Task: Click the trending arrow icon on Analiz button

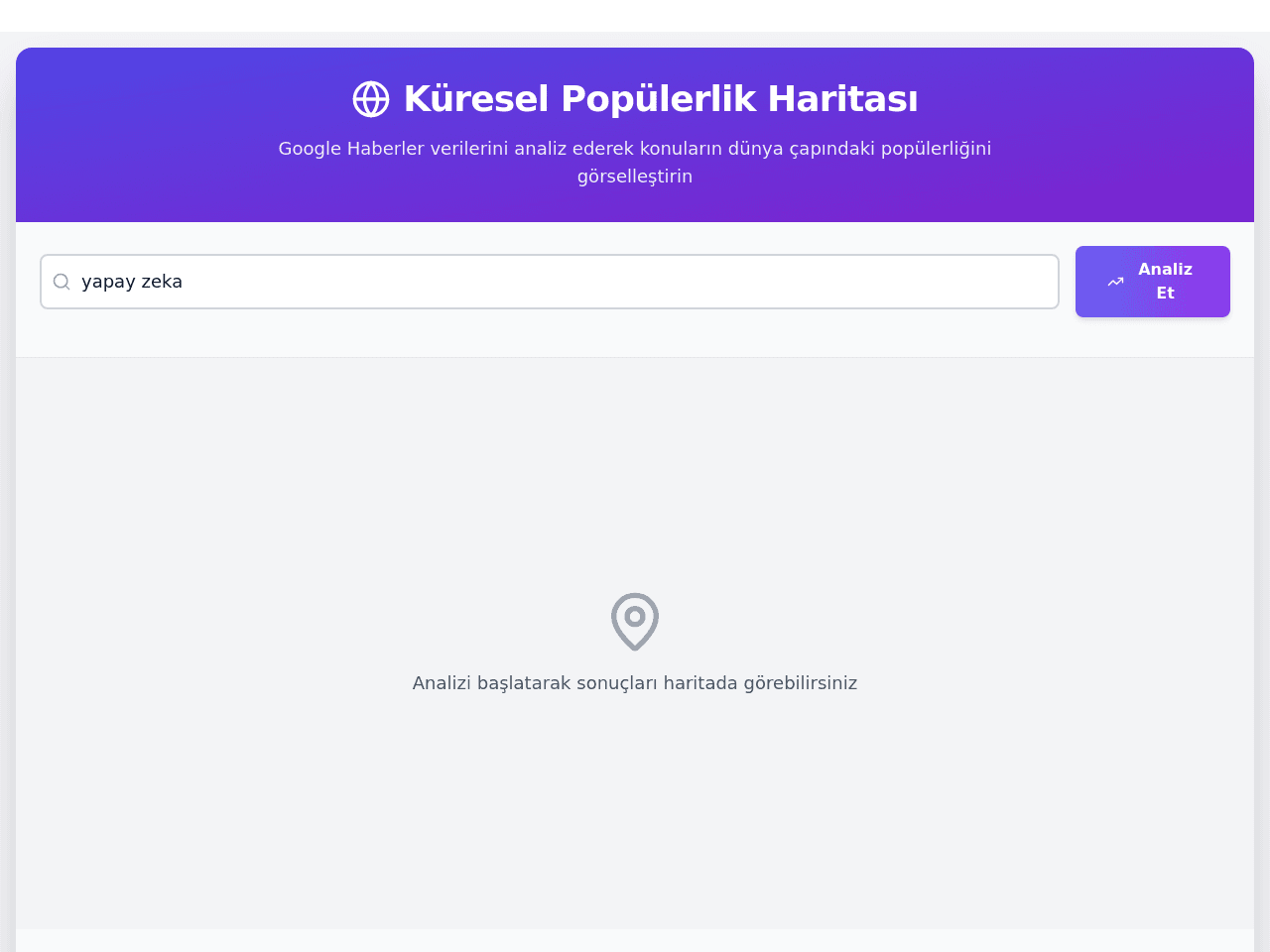Action: [x=1116, y=282]
